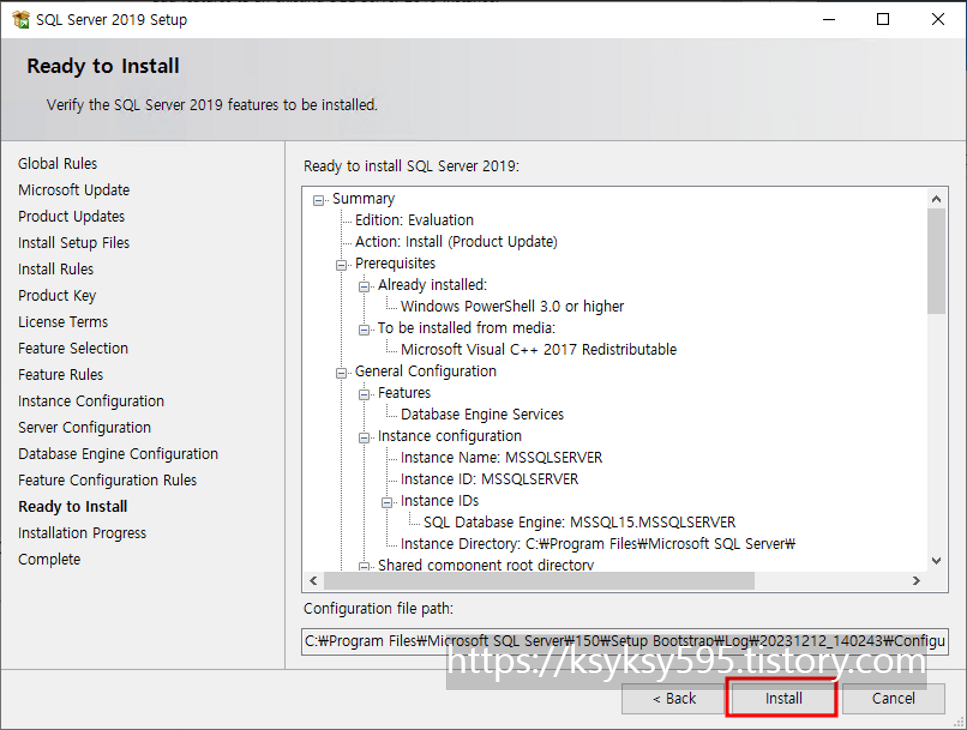Minimize the setup window
Viewport: 967px width, 730px height.
pos(829,19)
